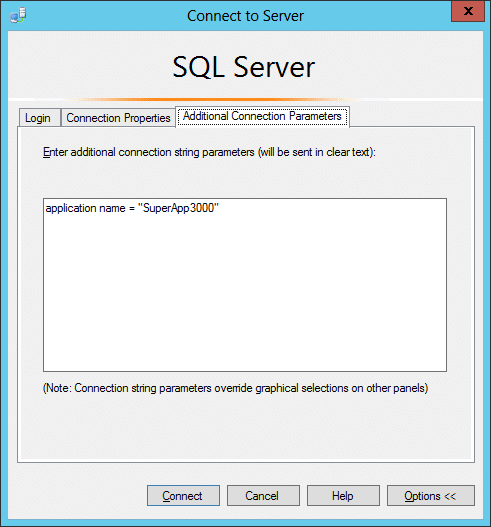Close the Connect to Server dialog

click(468, 11)
